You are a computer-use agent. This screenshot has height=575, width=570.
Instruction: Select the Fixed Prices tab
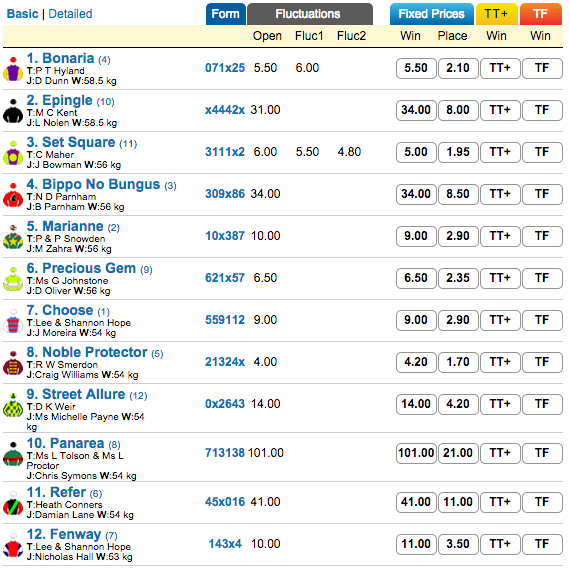[431, 14]
